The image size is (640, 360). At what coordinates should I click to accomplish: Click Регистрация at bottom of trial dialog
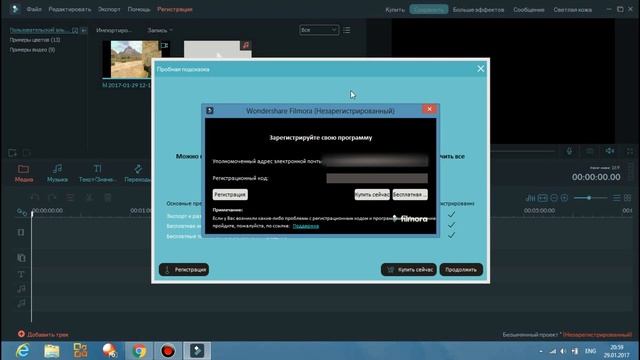tap(184, 269)
